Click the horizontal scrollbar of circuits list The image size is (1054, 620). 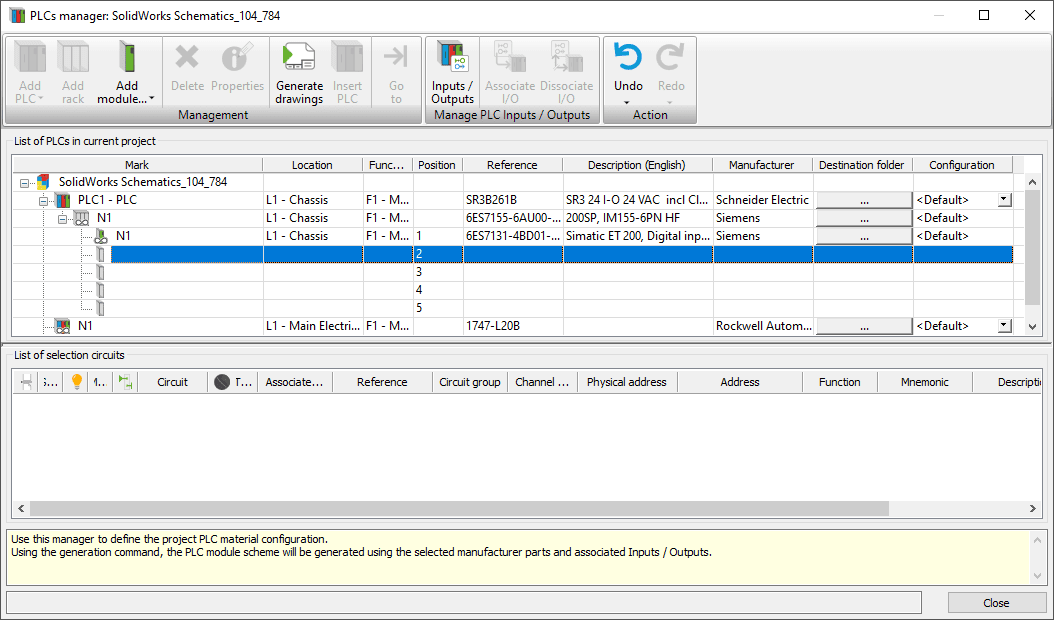(x=460, y=508)
